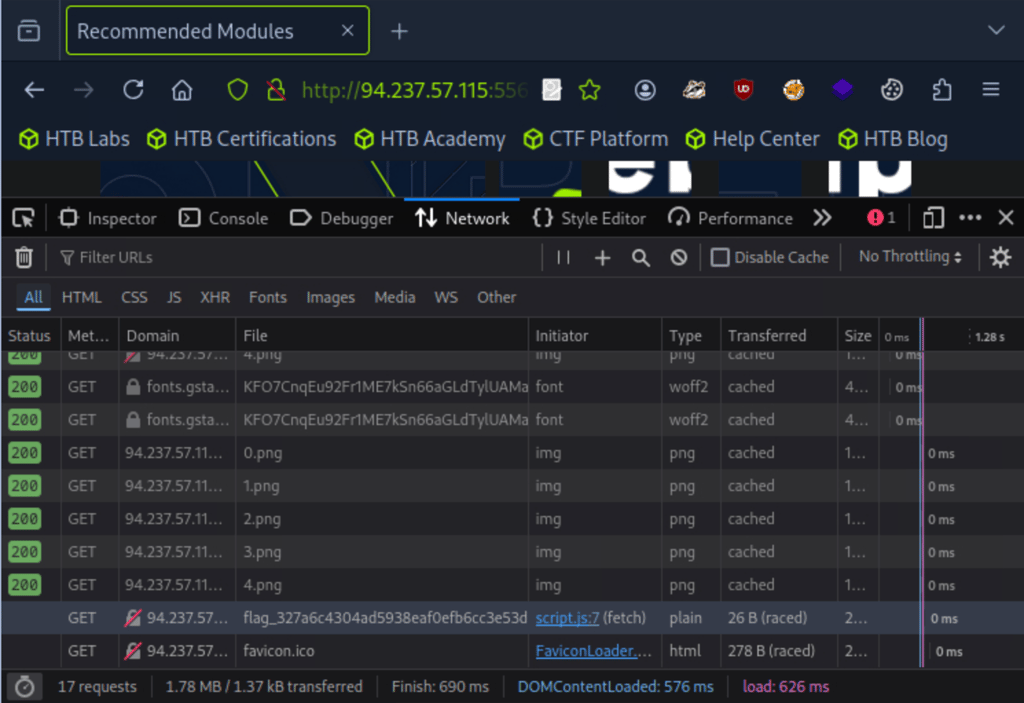This screenshot has height=703, width=1024.
Task: Switch to the Style Editor panel
Action: (x=589, y=218)
